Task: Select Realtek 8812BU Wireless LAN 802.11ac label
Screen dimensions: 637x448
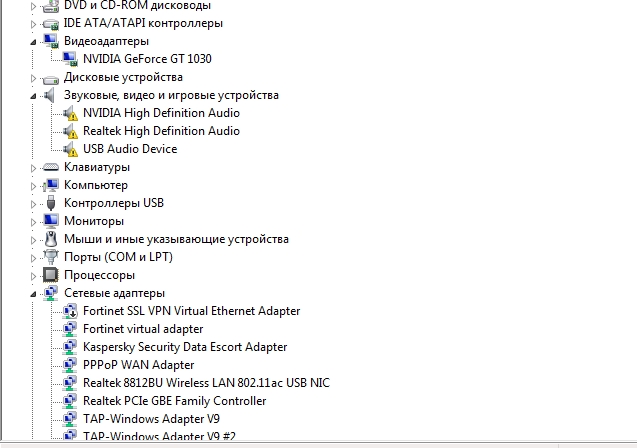Action: (206, 383)
